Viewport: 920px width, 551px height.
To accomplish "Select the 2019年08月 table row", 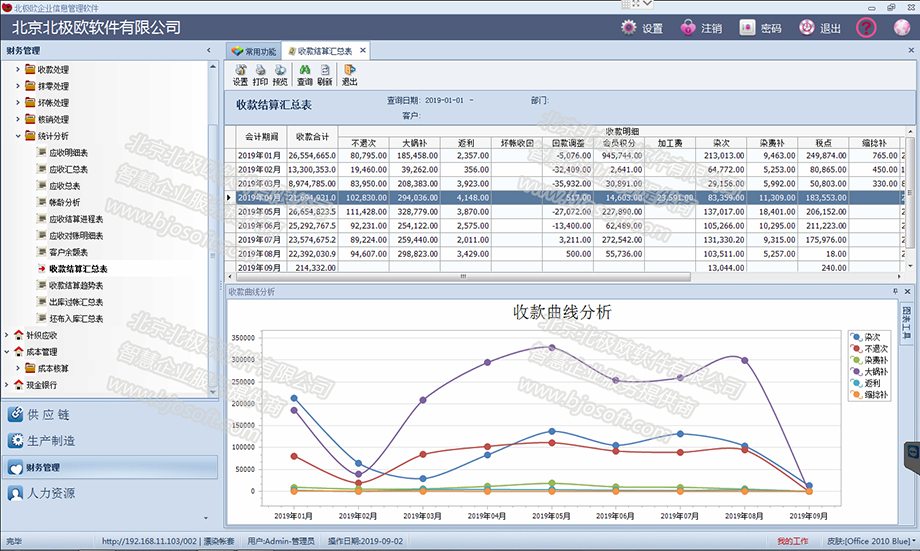I will [566, 253].
